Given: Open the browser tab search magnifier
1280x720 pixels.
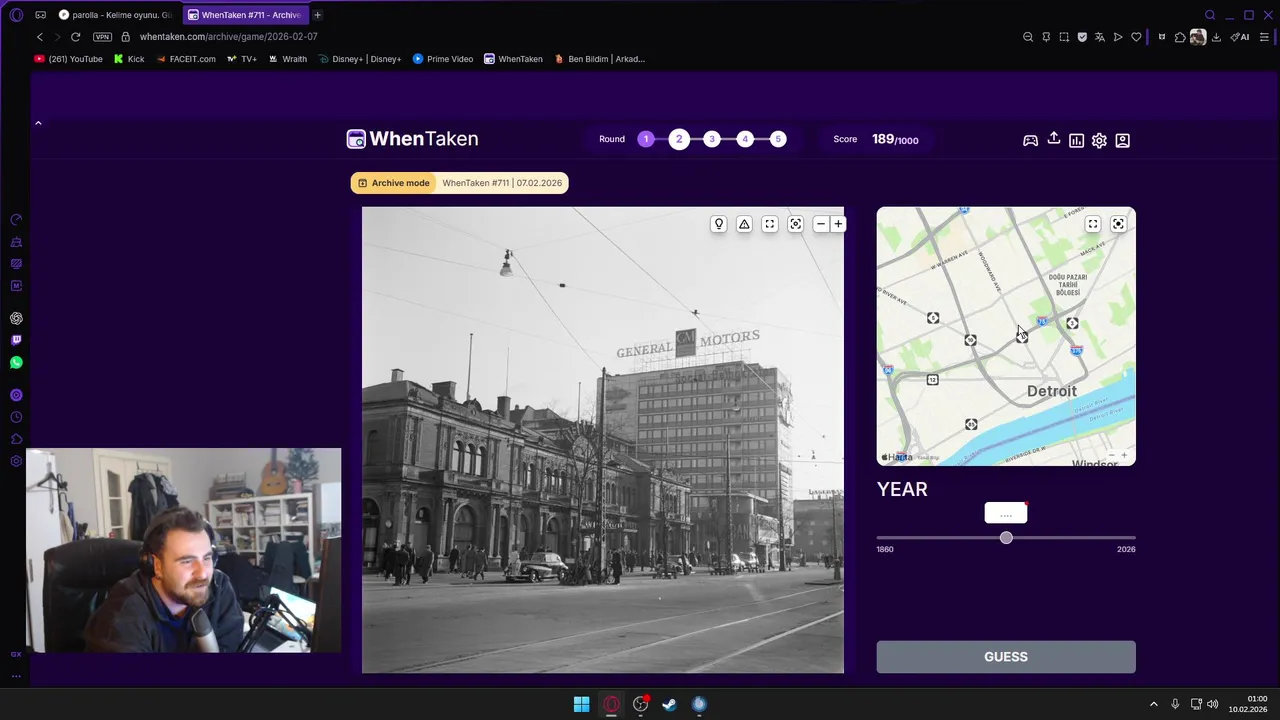Looking at the screenshot, I should (x=1210, y=15).
